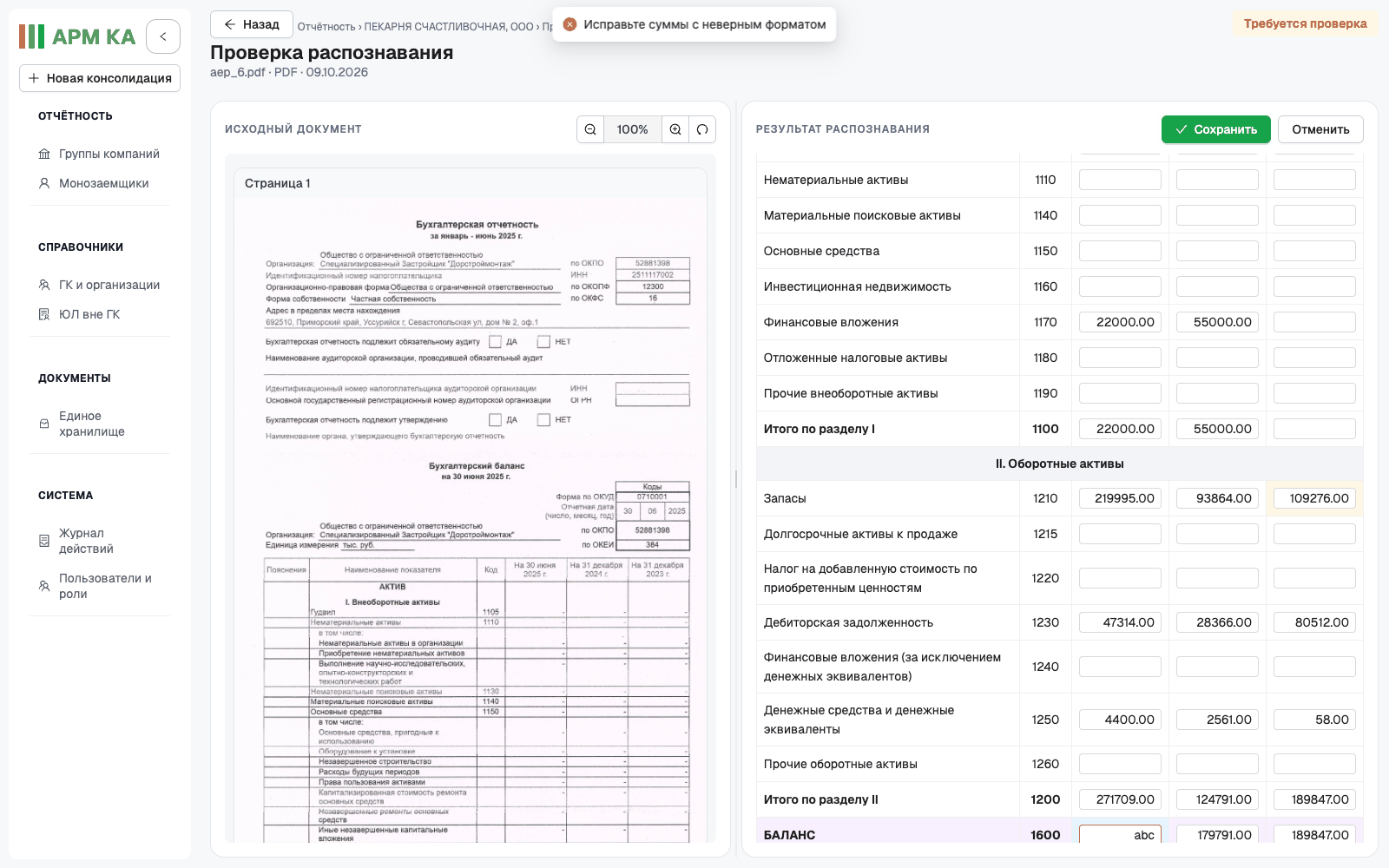
Task: Create Новая консолидация
Action: click(100, 78)
